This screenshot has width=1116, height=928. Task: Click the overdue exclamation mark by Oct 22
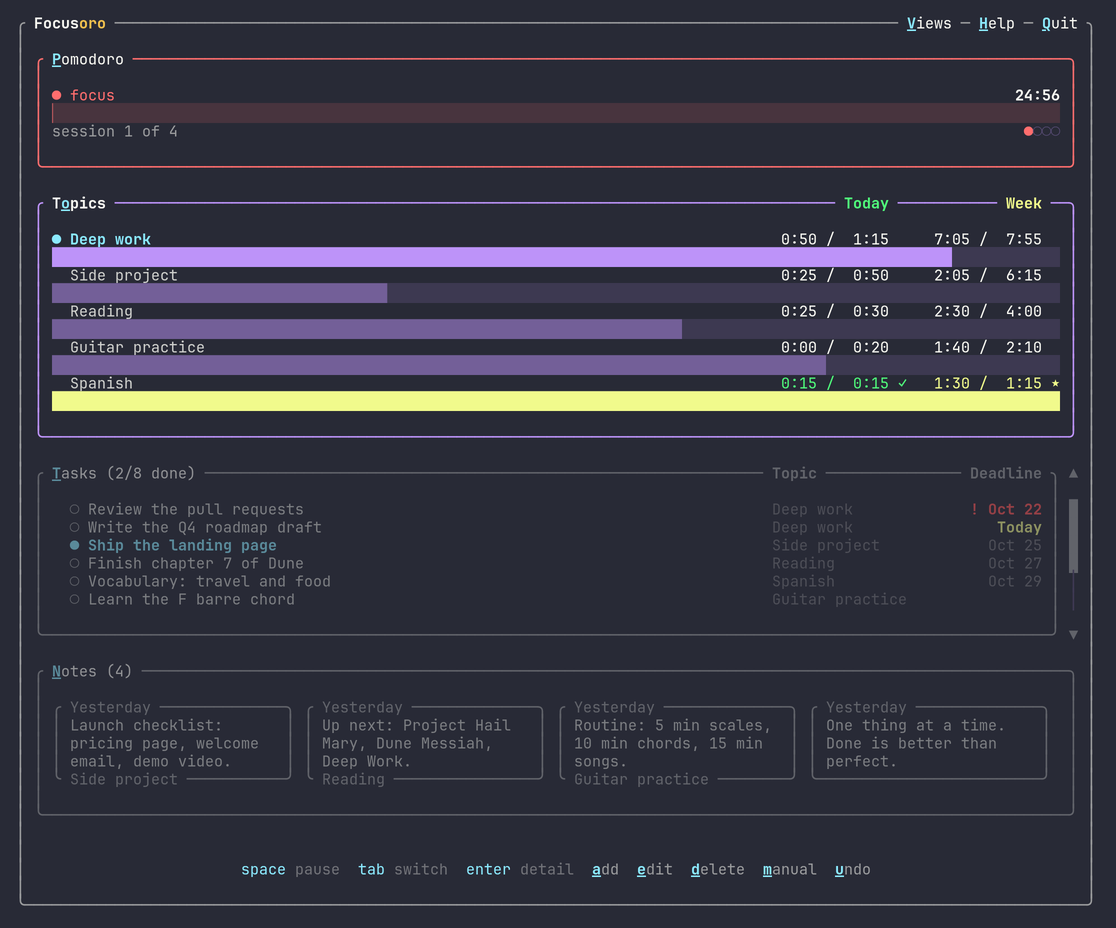coord(974,510)
